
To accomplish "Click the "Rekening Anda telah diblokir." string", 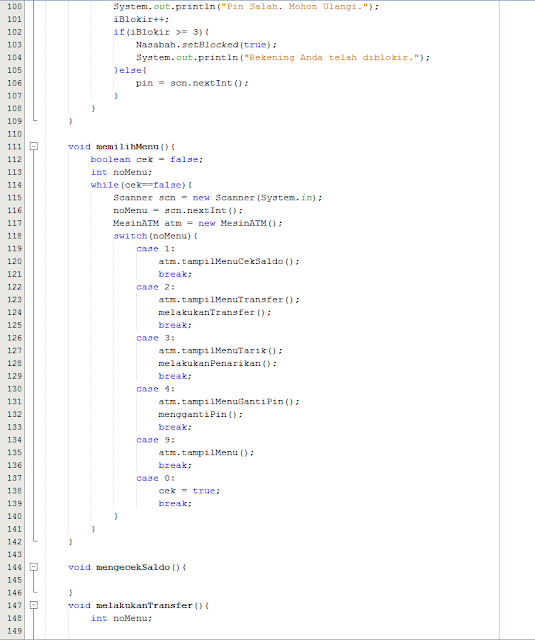I will click(x=331, y=58).
